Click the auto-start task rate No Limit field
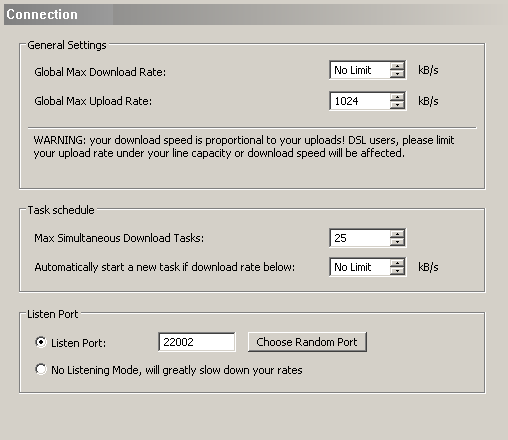Image resolution: width=508 pixels, height=440 pixels. (360, 267)
